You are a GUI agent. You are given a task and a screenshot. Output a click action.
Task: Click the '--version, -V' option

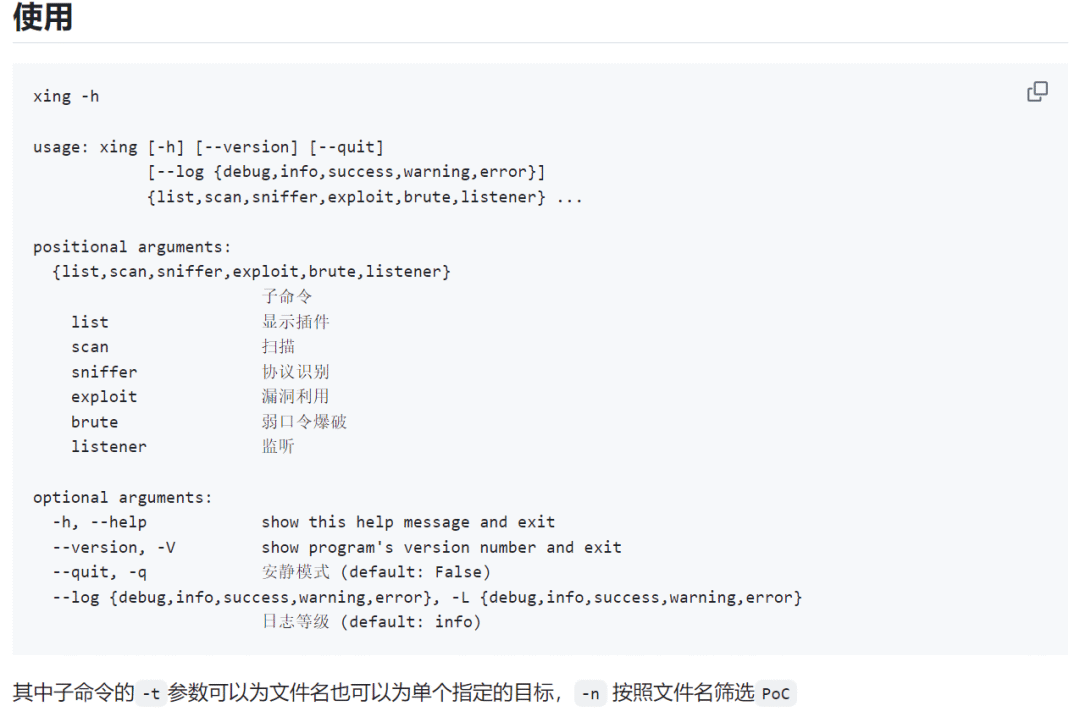click(114, 548)
